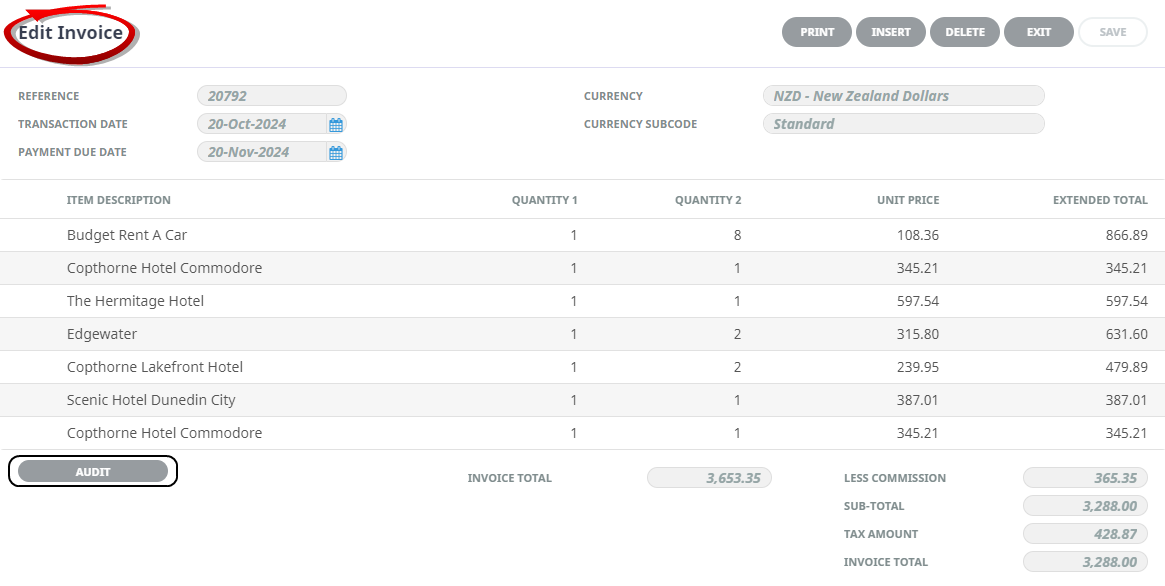Click the AUDIT button
The height and width of the screenshot is (586, 1165).
click(93, 472)
